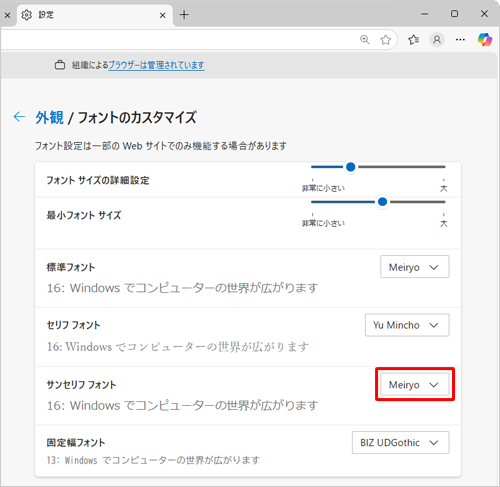Maximize the browser window

[x=454, y=14]
